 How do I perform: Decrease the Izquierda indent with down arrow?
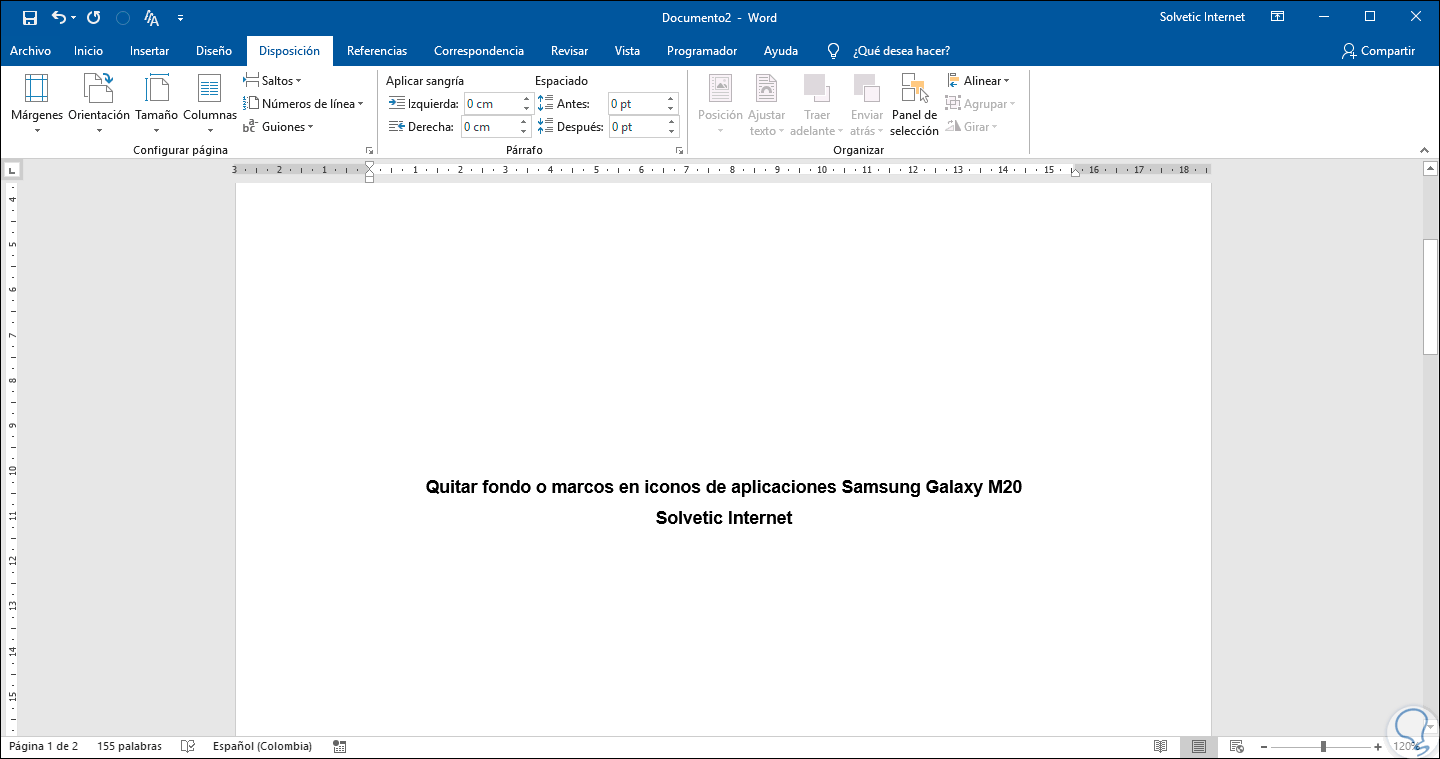524,109
